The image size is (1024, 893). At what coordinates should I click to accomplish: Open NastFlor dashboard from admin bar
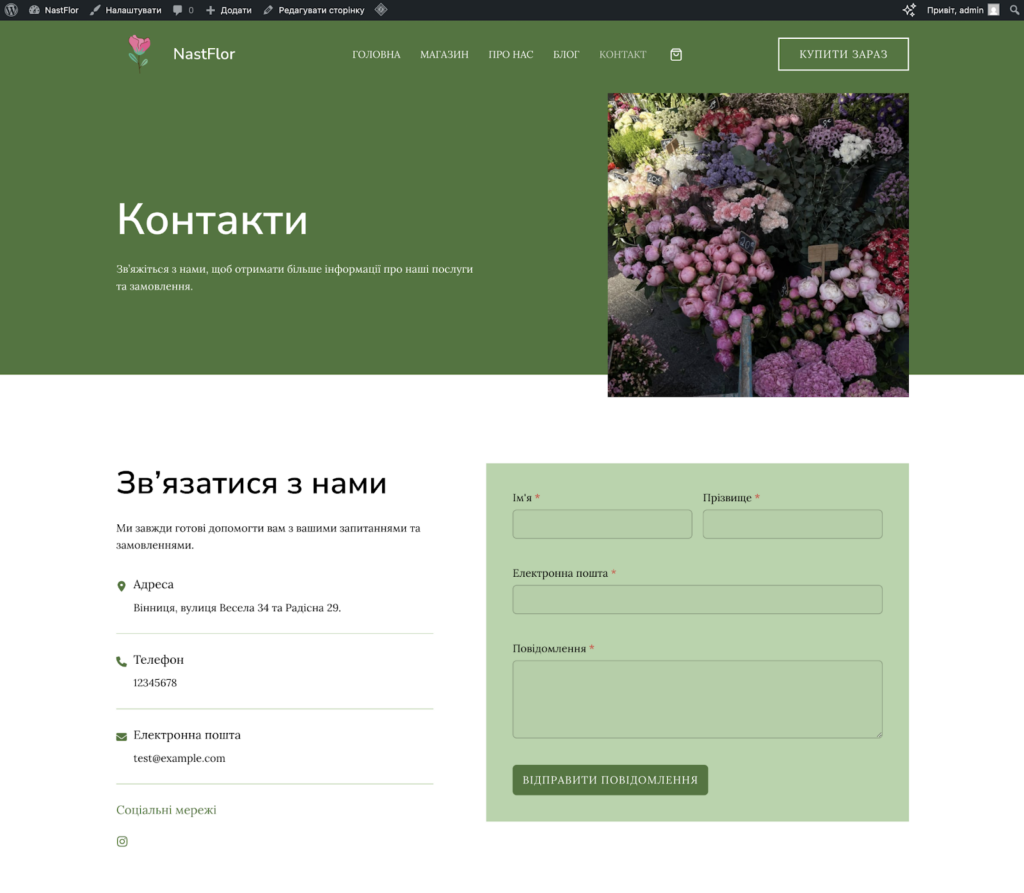[54, 10]
